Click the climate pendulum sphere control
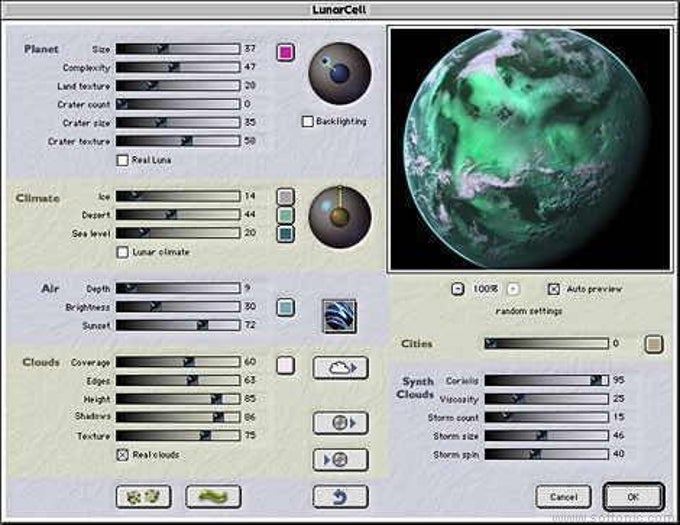 (x=340, y=217)
